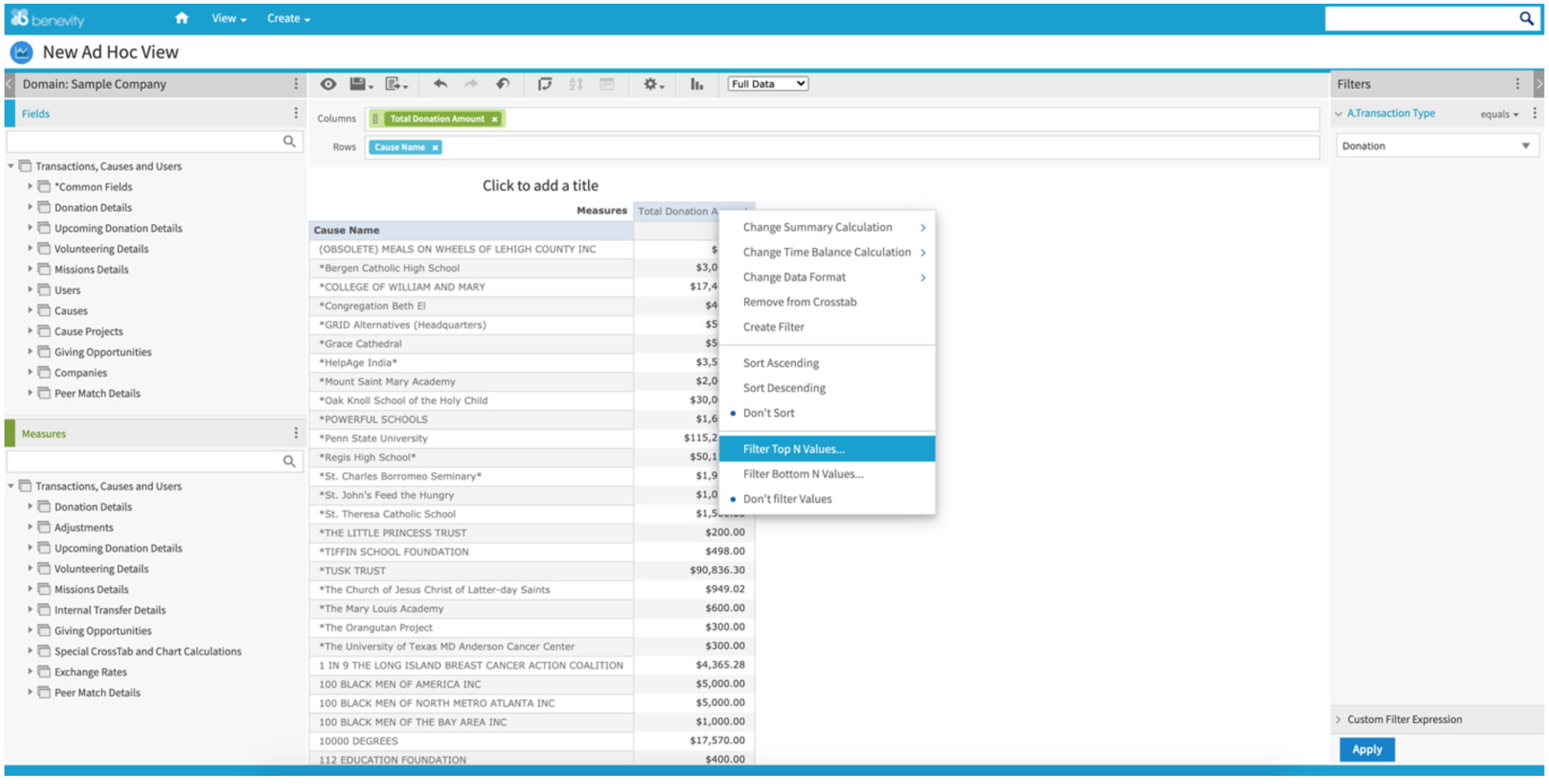The image size is (1549, 784).
Task: Click the Total Donation Amount header
Action: [677, 212]
